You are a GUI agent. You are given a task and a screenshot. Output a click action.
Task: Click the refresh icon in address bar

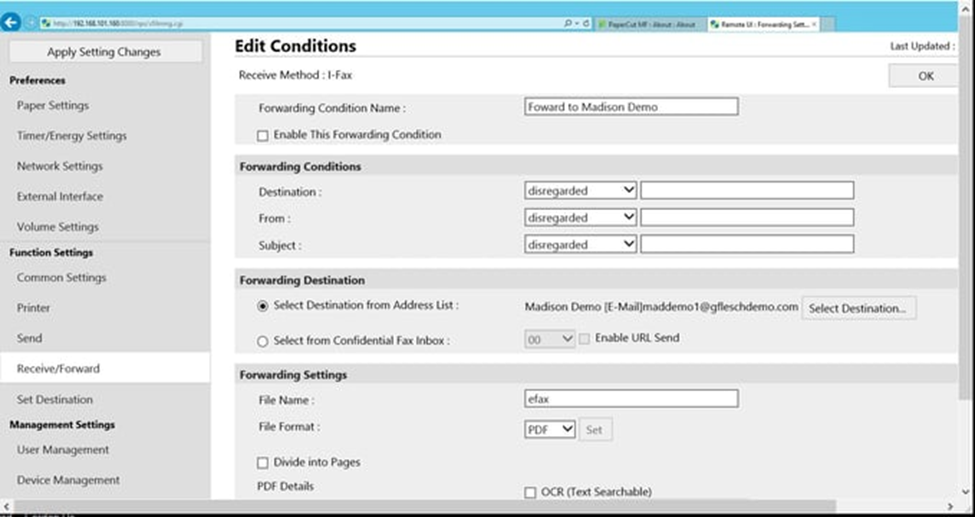pyautogui.click(x=585, y=23)
